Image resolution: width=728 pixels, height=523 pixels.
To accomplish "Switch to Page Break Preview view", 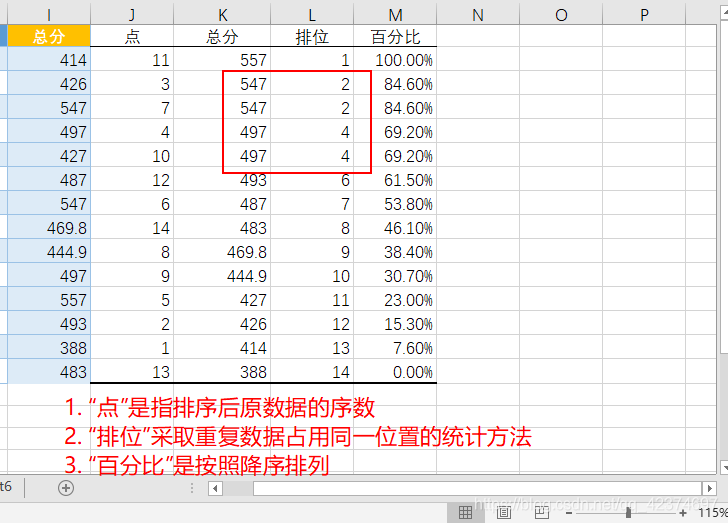I will [x=541, y=513].
